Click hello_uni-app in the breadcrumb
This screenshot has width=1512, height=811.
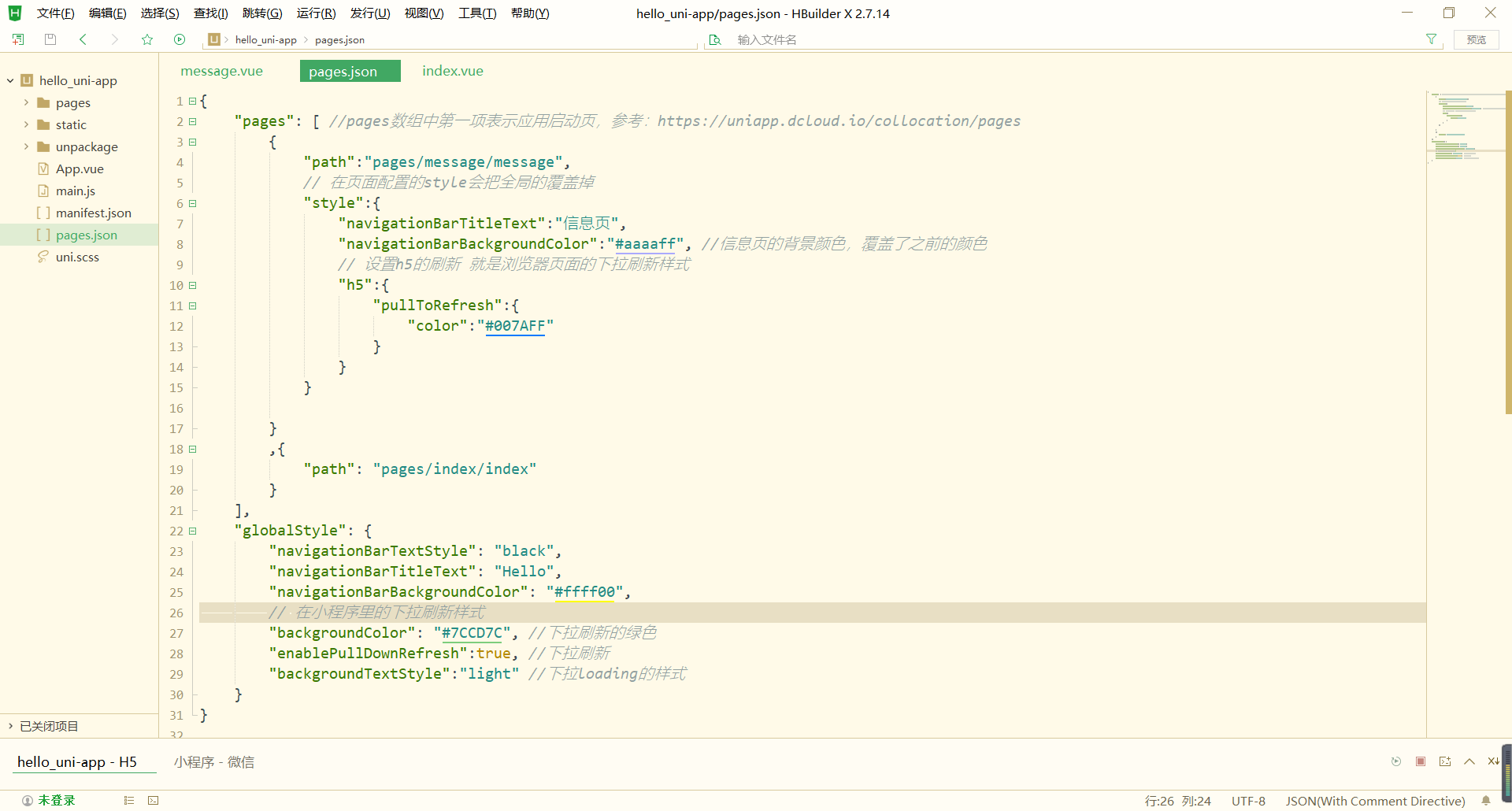[x=266, y=40]
